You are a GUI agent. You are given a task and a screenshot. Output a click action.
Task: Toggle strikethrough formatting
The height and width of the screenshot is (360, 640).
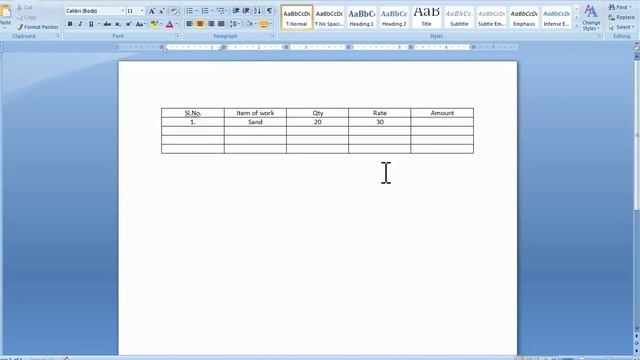[x=107, y=24]
